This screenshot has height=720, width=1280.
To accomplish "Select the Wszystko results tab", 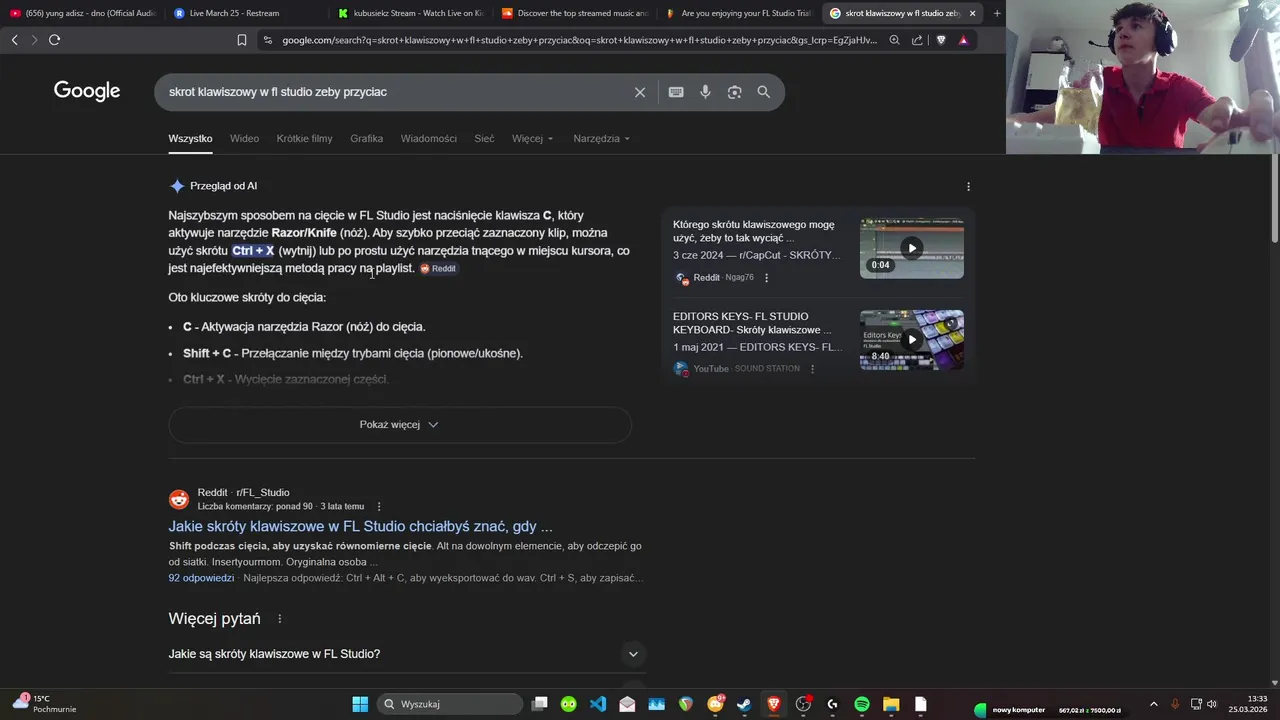I will [190, 139].
